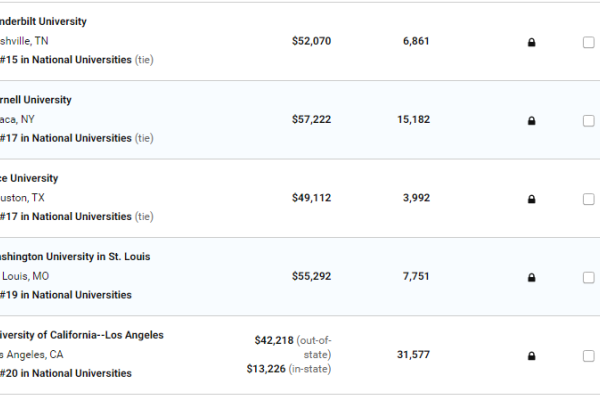Click the 3,992 enrollment figure for Rice
The width and height of the screenshot is (600, 400).
tap(416, 198)
